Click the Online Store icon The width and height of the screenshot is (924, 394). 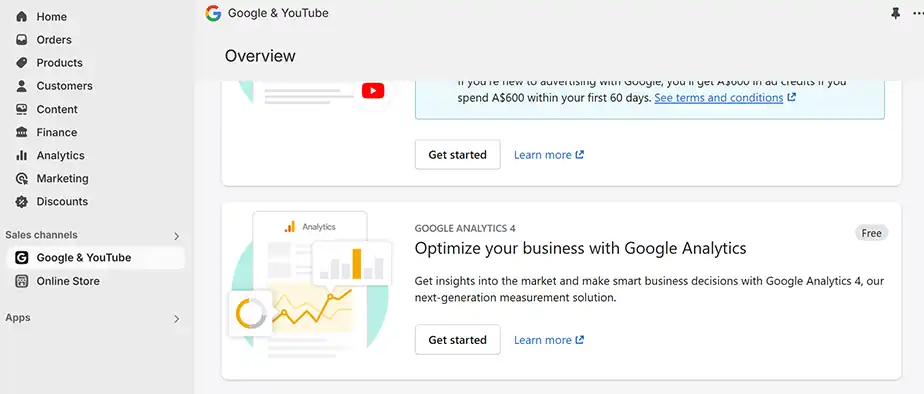click(22, 281)
